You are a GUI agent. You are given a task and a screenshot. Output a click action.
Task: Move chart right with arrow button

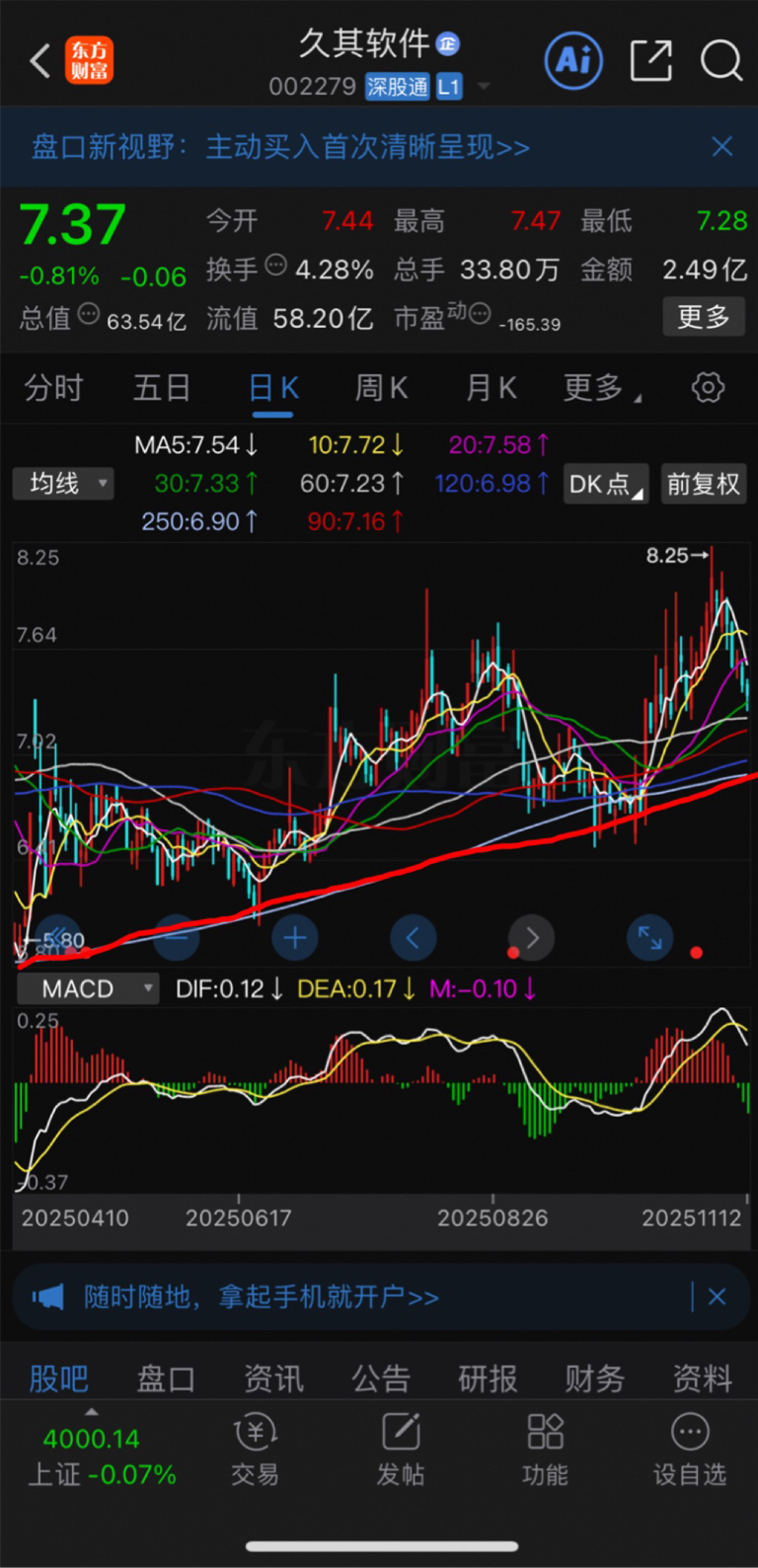(532, 938)
